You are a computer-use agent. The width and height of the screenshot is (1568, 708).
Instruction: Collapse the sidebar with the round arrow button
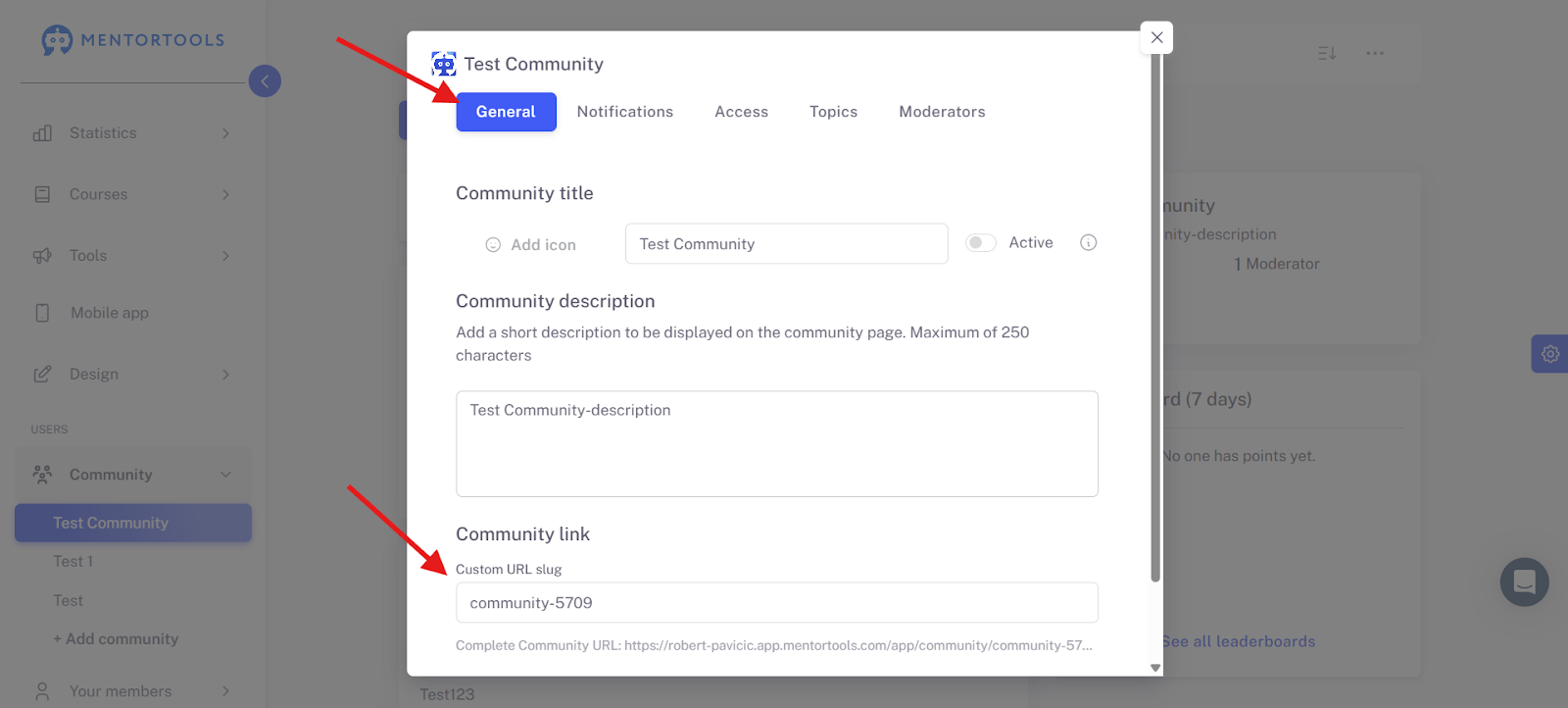265,81
